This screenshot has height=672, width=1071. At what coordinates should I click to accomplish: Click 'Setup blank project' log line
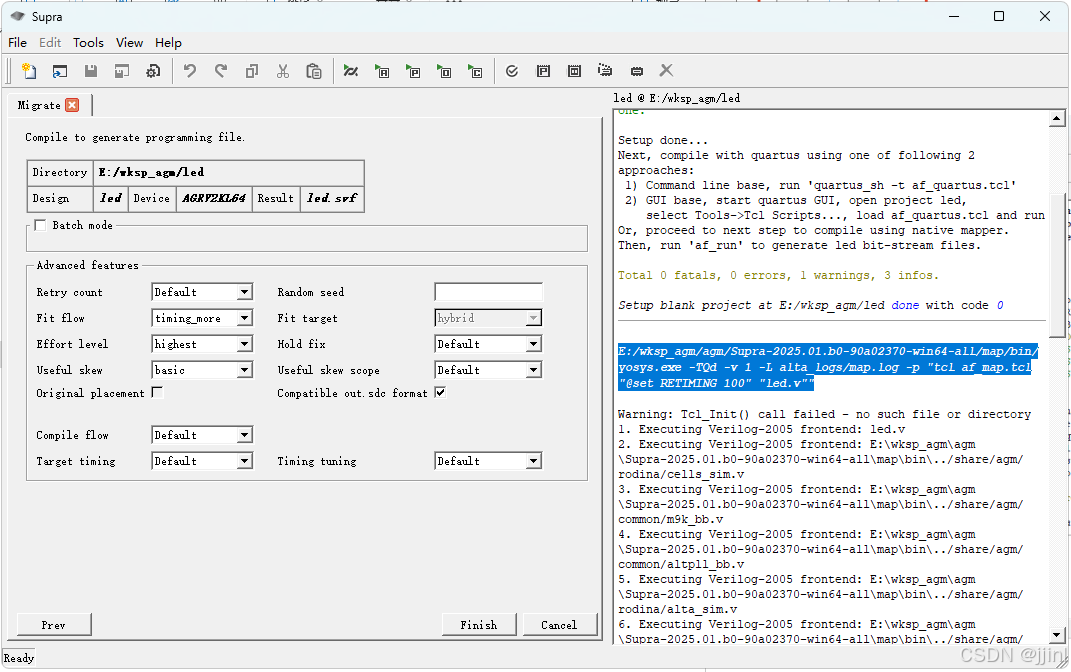(811, 305)
